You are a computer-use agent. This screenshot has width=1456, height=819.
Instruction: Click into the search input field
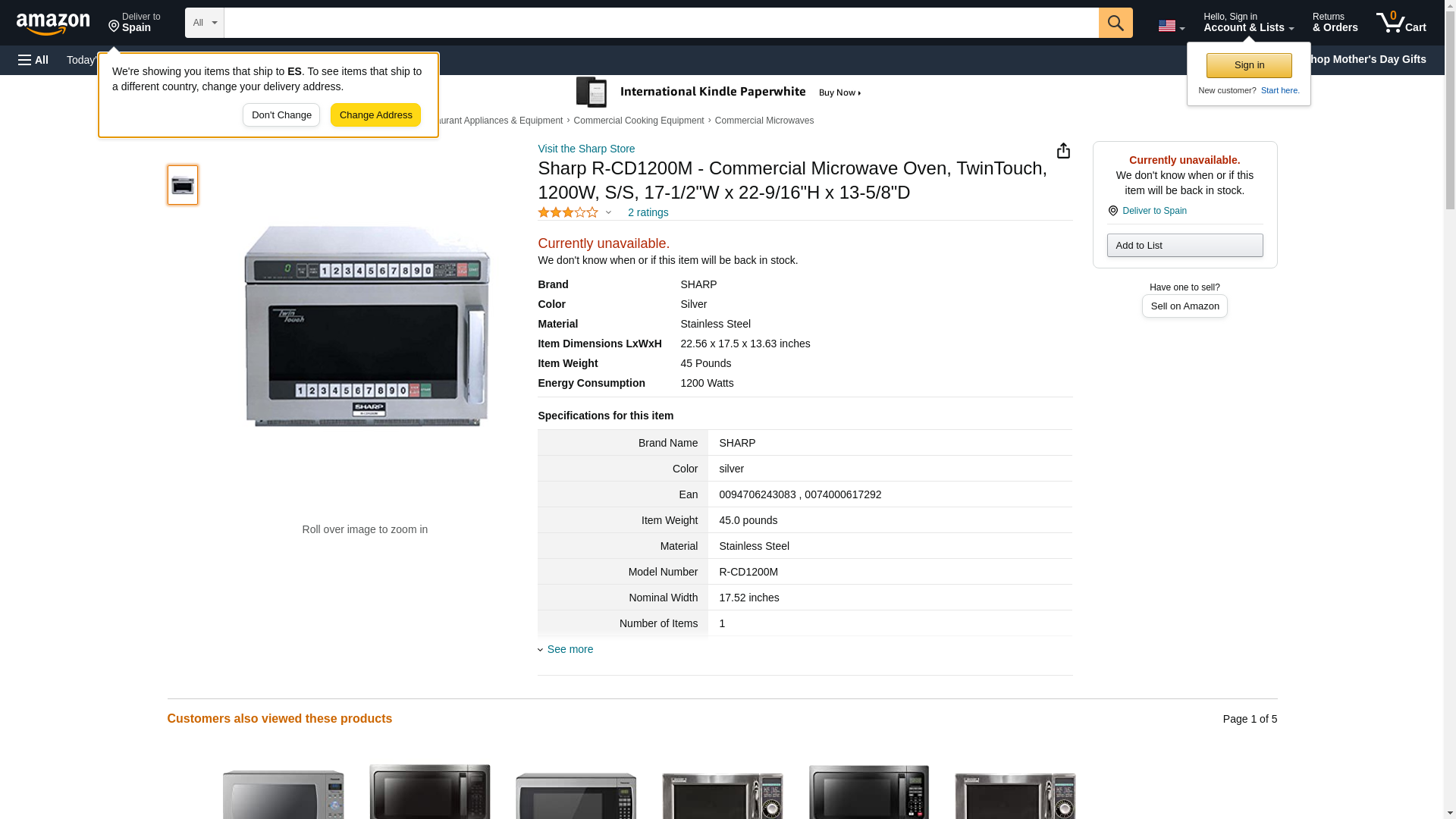tap(660, 23)
